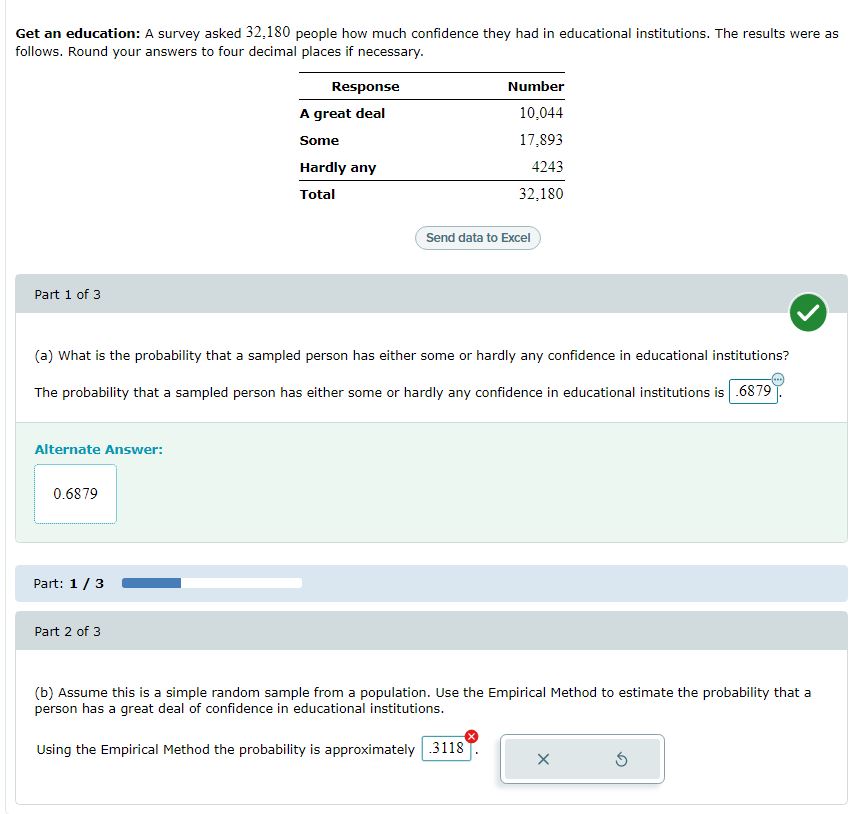Image resolution: width=852 pixels, height=814 pixels.
Task: Select the total value 32,180 in table
Action: [541, 194]
